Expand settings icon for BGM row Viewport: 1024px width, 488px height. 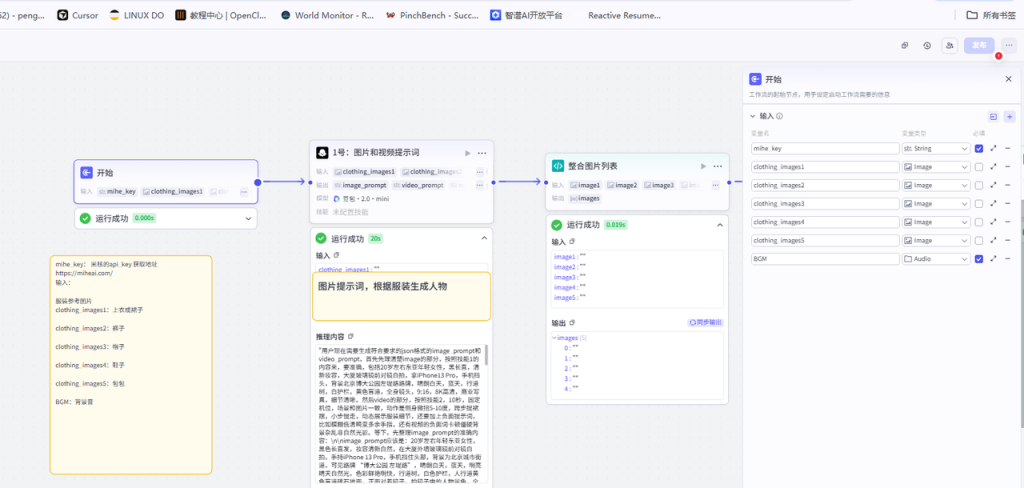pos(993,259)
